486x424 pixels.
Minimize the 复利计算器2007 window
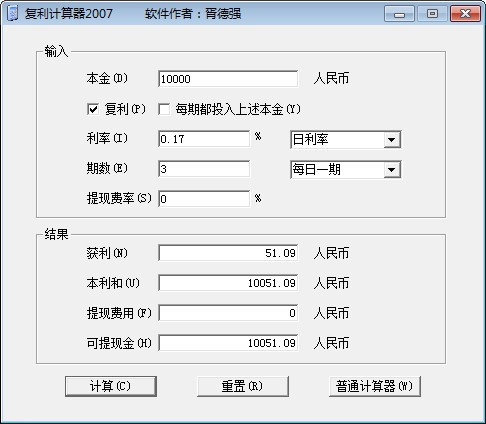click(399, 14)
